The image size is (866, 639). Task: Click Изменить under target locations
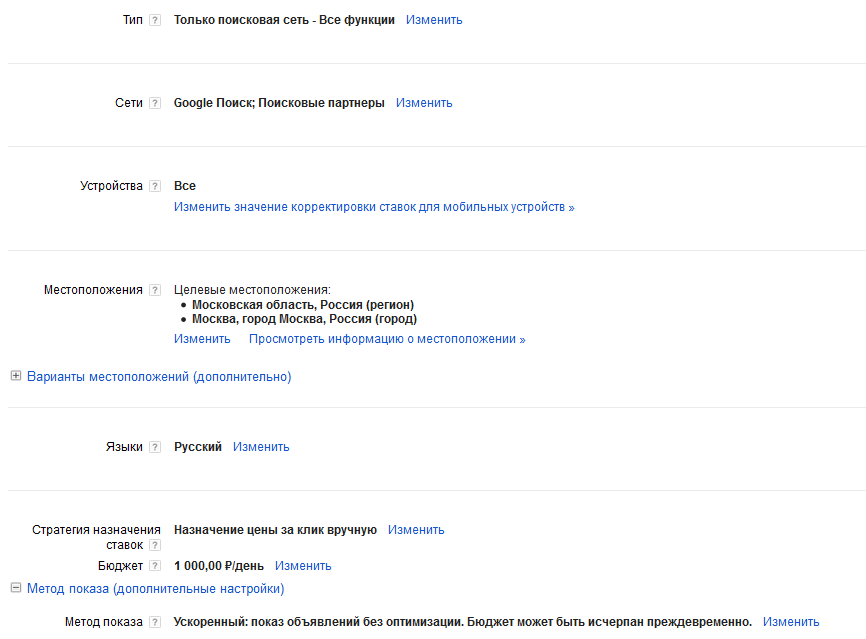202,339
